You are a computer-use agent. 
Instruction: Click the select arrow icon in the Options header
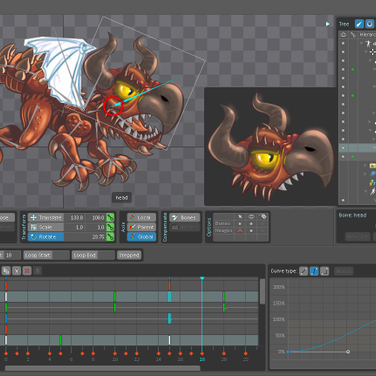(x=240, y=217)
